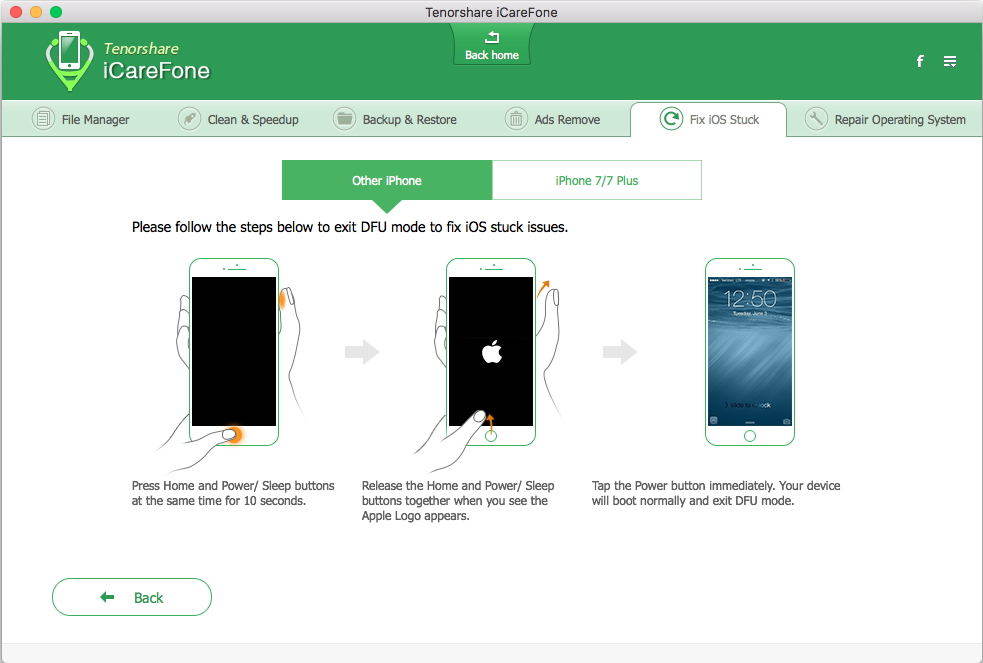
Task: Go Back home via top button
Action: (x=492, y=46)
